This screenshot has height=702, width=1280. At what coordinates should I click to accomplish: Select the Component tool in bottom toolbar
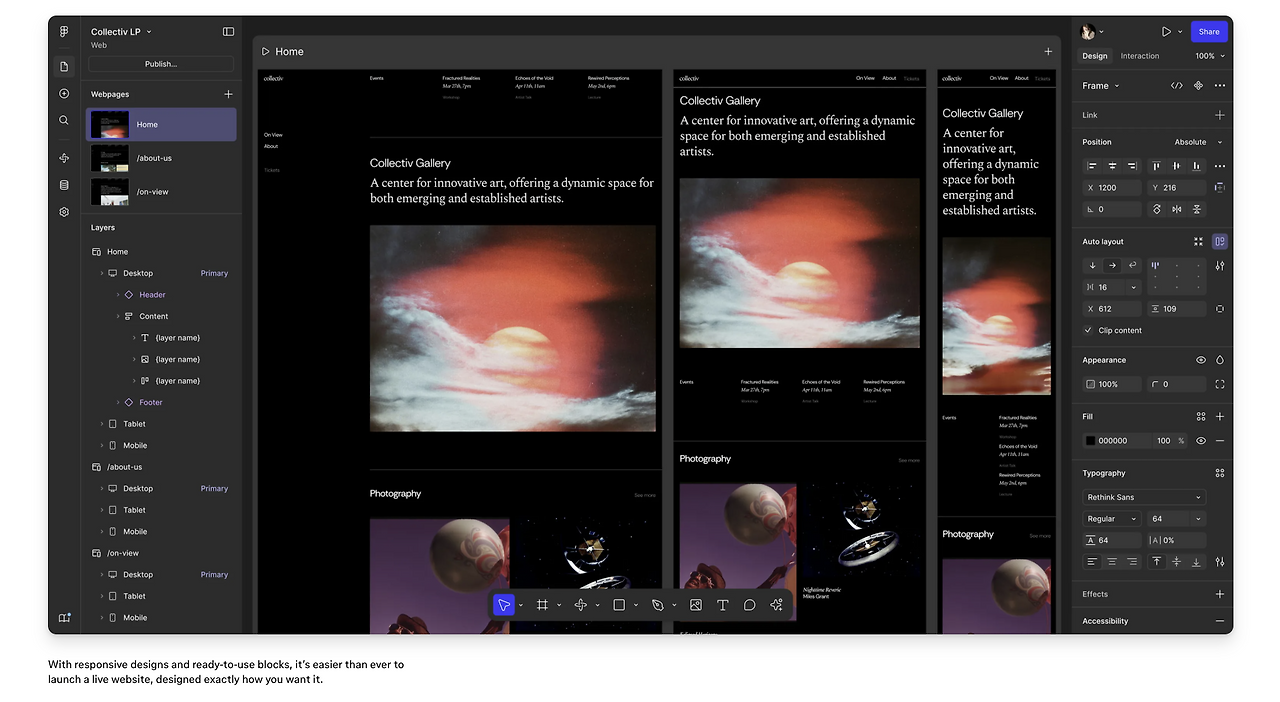pos(581,605)
